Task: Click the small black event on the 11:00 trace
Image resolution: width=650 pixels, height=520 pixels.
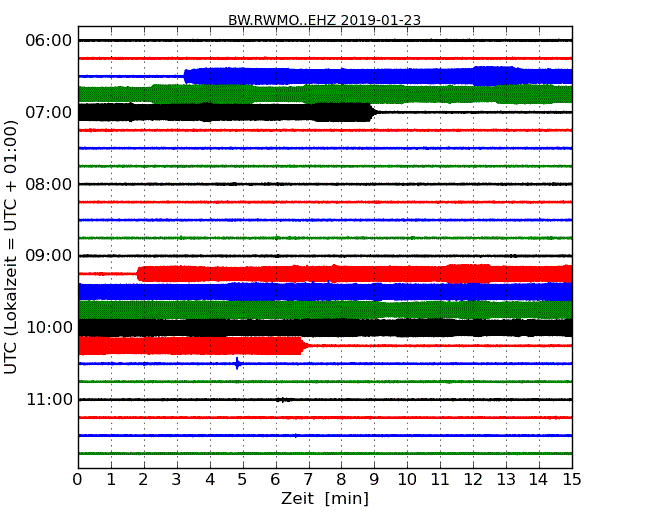Action: click(283, 400)
